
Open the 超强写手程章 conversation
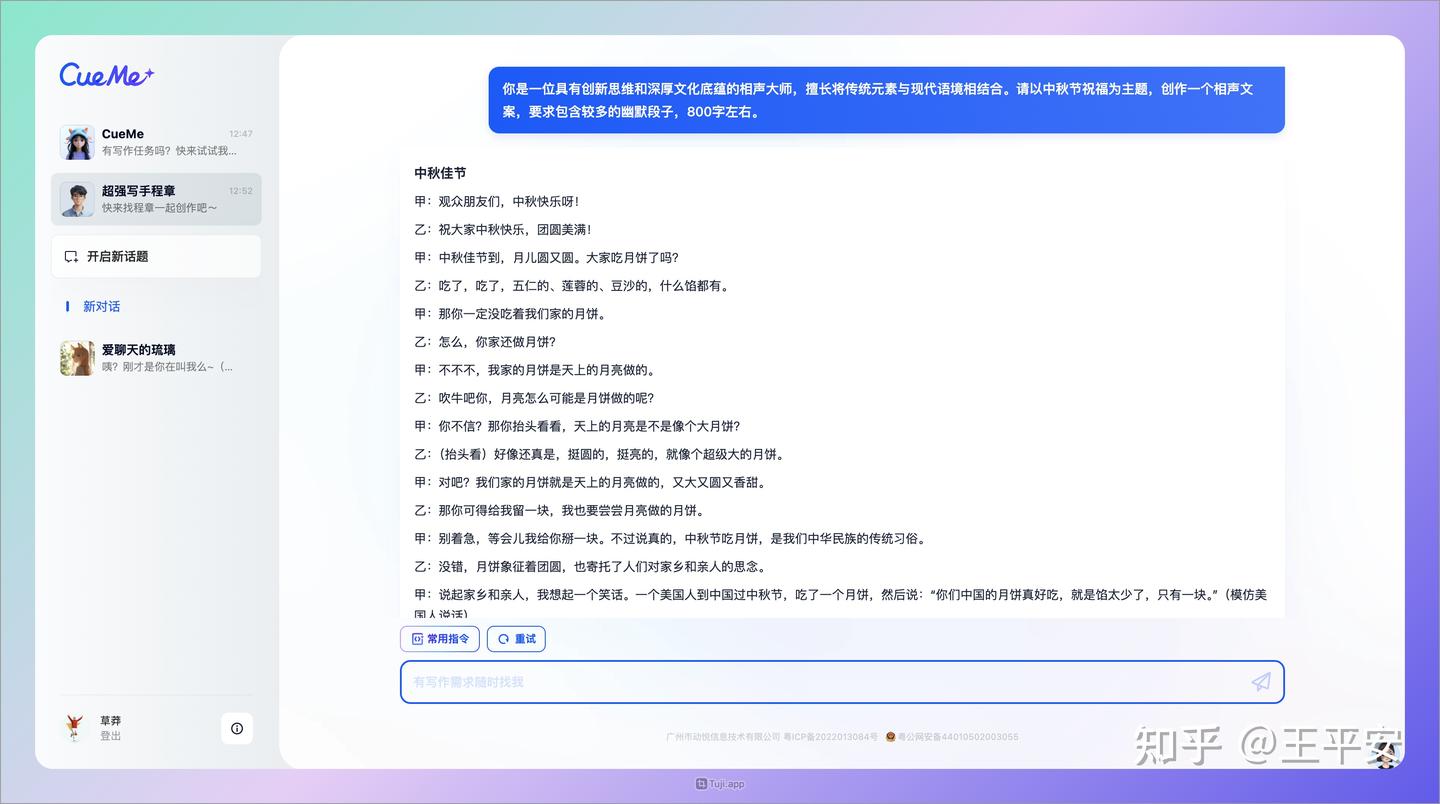coord(156,199)
